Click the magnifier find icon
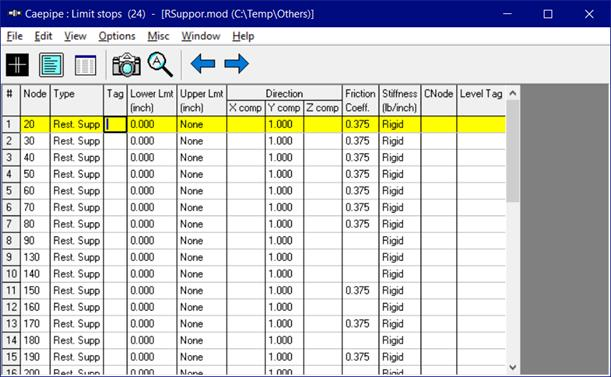 pyautogui.click(x=160, y=64)
